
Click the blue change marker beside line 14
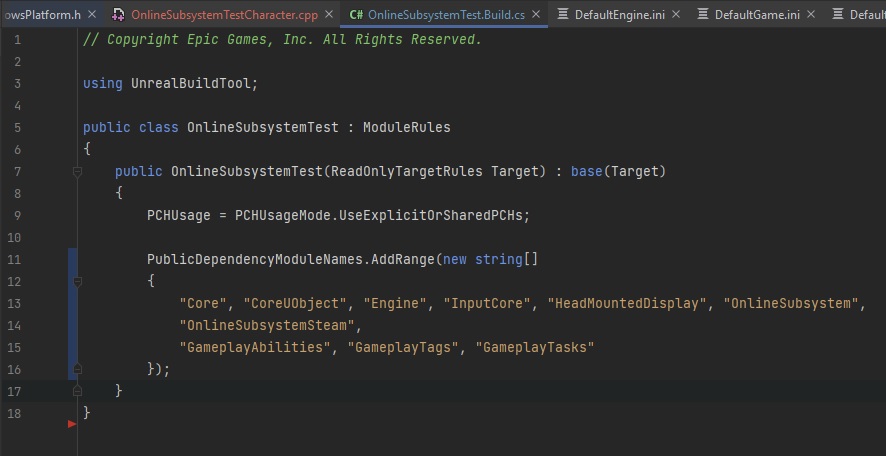pos(71,325)
